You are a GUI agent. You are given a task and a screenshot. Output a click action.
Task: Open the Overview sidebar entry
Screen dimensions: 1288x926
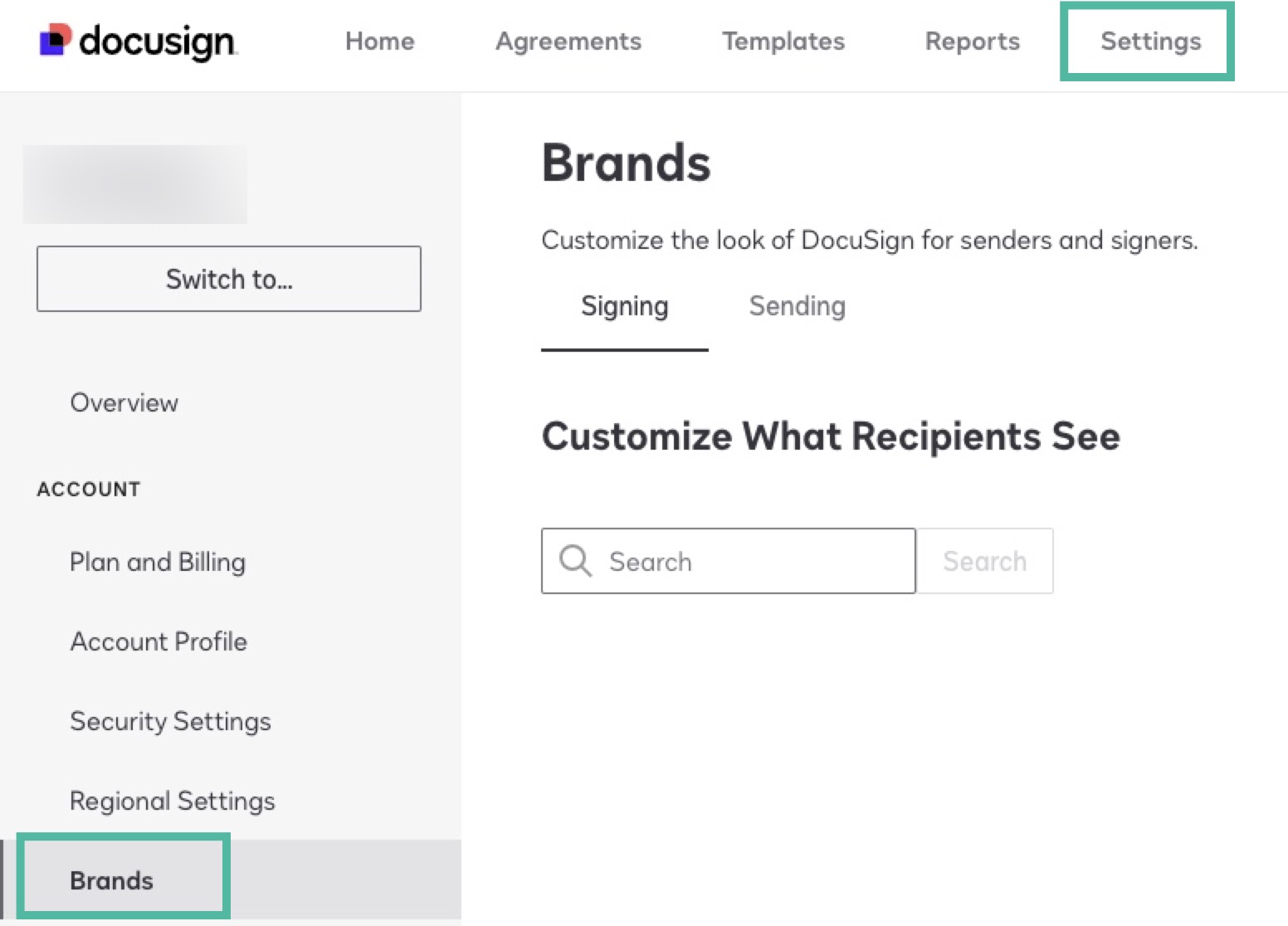pyautogui.click(x=124, y=402)
